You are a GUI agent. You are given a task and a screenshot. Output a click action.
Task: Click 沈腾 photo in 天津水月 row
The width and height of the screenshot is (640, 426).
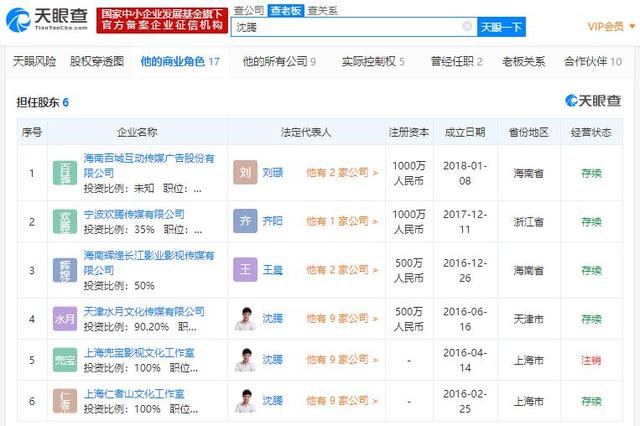click(x=245, y=319)
